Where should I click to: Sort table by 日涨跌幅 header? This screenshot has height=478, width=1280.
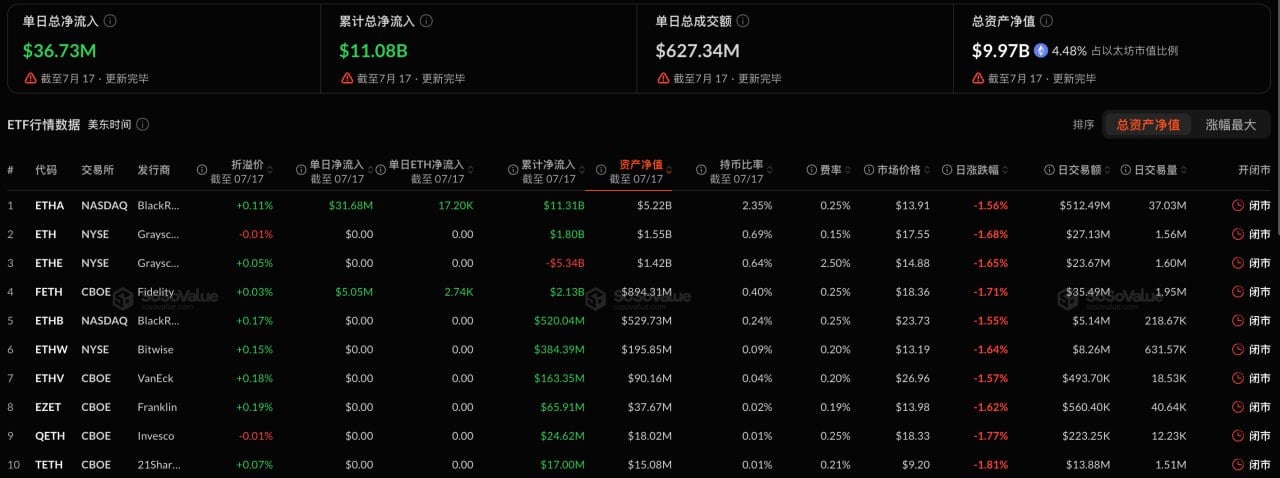tap(976, 170)
